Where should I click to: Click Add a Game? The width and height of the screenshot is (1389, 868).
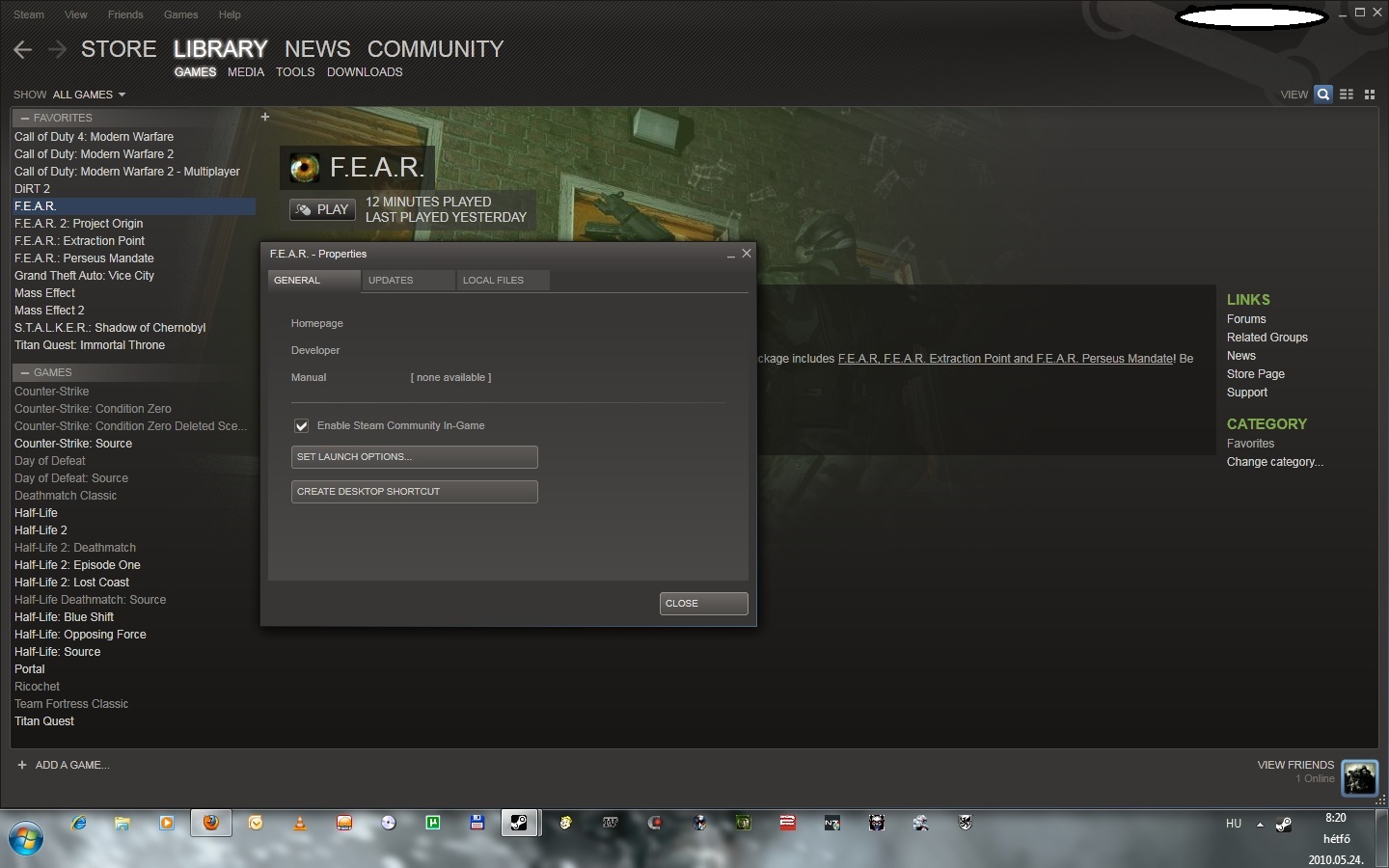(72, 765)
